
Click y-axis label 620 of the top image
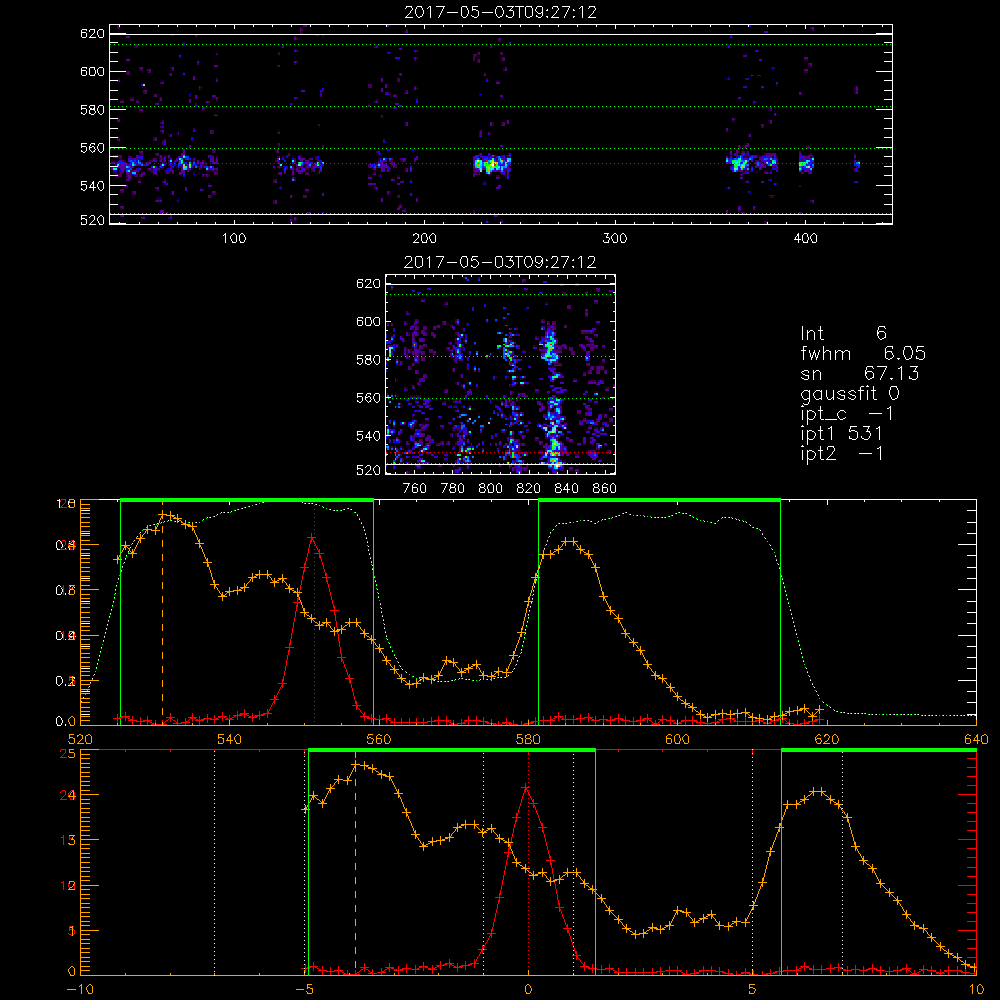(92, 33)
